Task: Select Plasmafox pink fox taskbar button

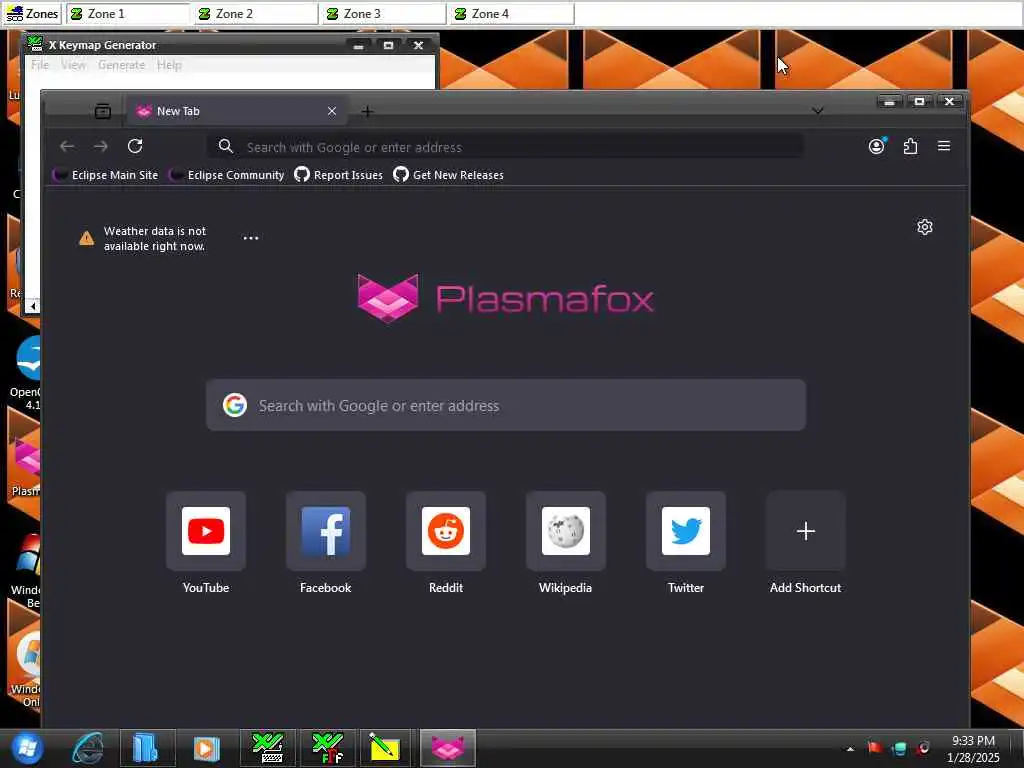Action: pos(447,748)
